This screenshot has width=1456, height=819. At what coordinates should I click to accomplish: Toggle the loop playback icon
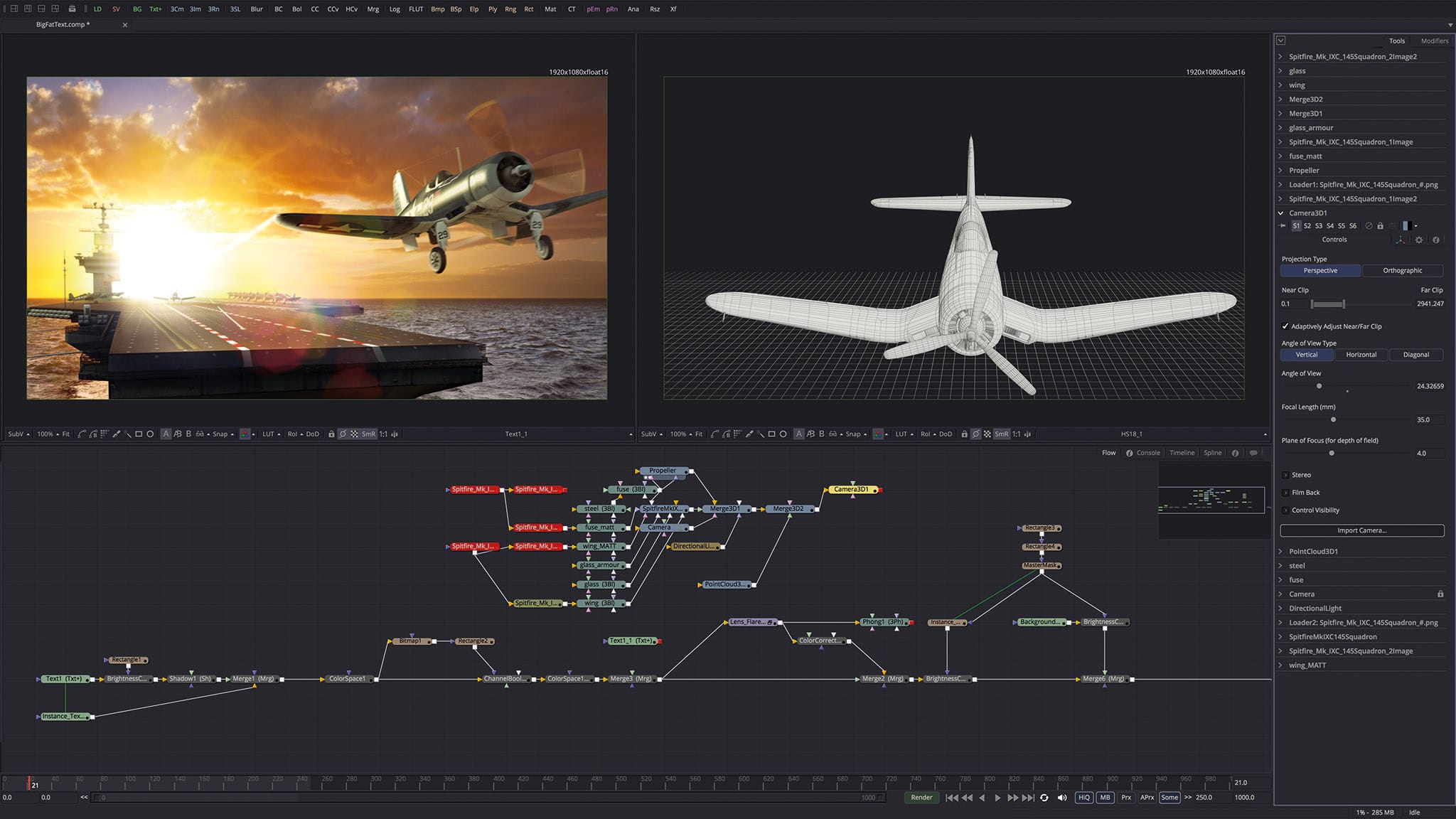coord(1044,798)
